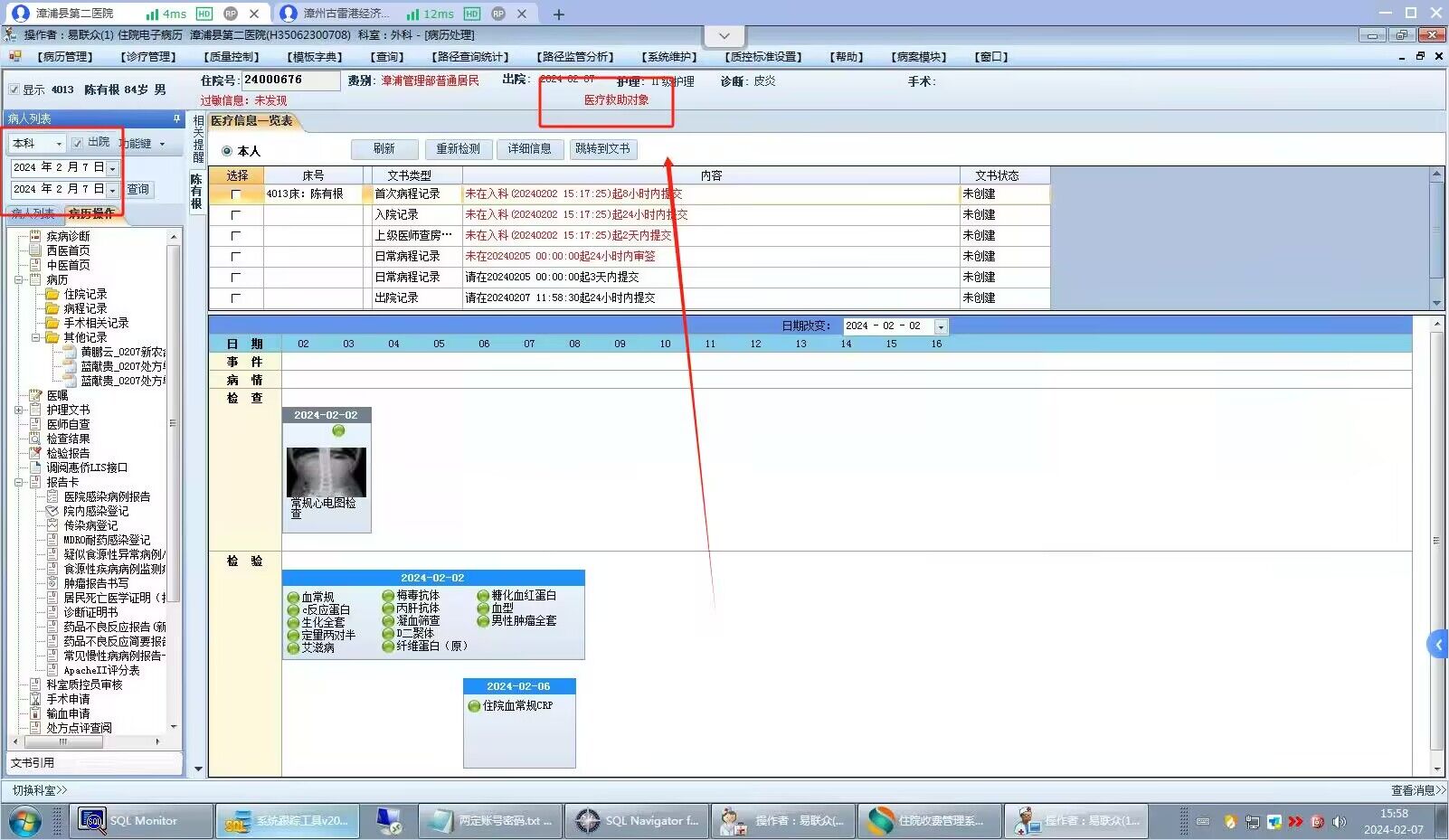Click the green 血常规 lab result icon
1449x840 pixels.
(x=293, y=598)
